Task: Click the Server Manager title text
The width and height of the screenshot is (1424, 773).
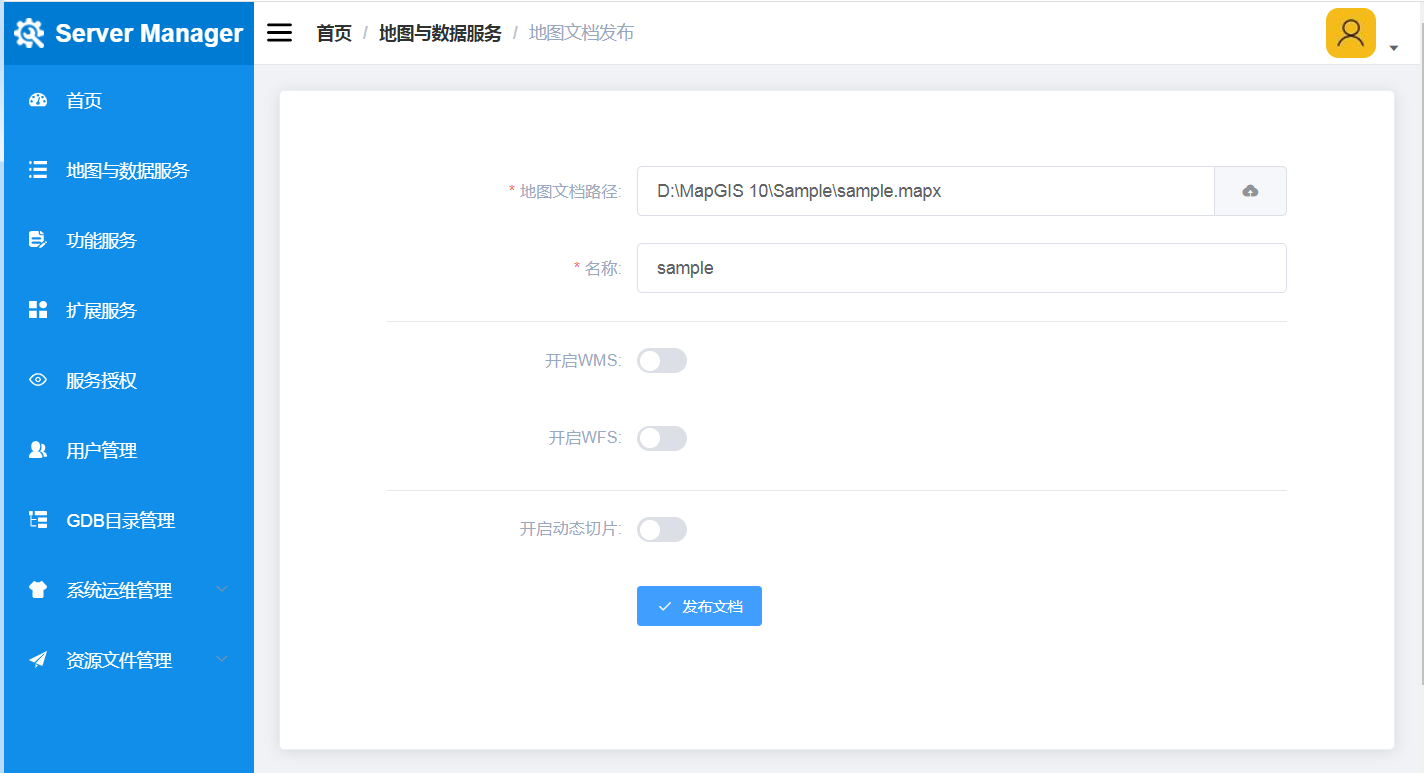Action: coord(149,33)
